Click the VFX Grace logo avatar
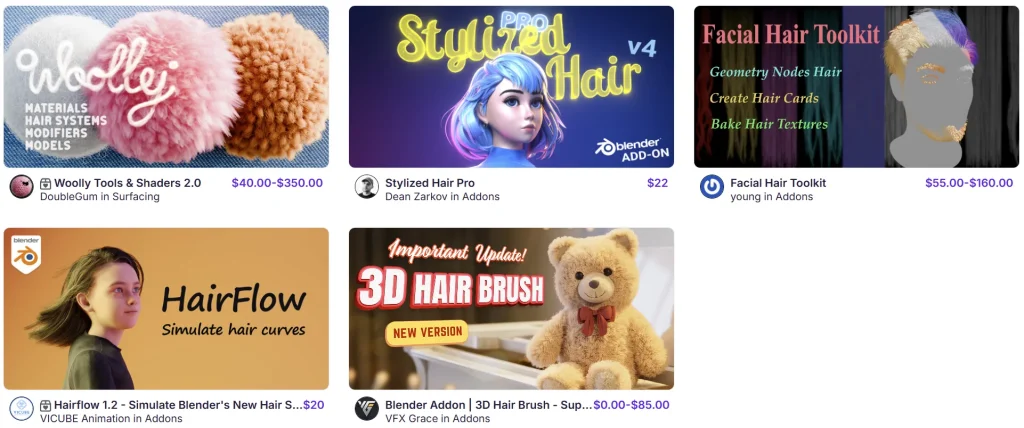 click(x=367, y=409)
